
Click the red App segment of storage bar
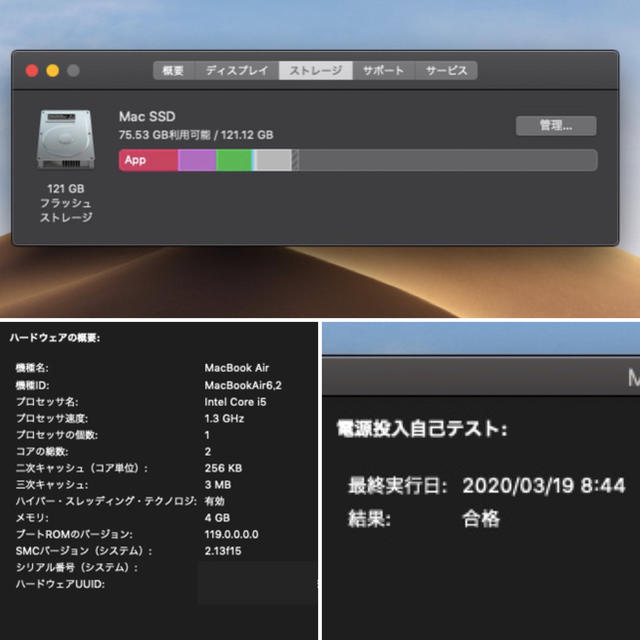coord(149,160)
